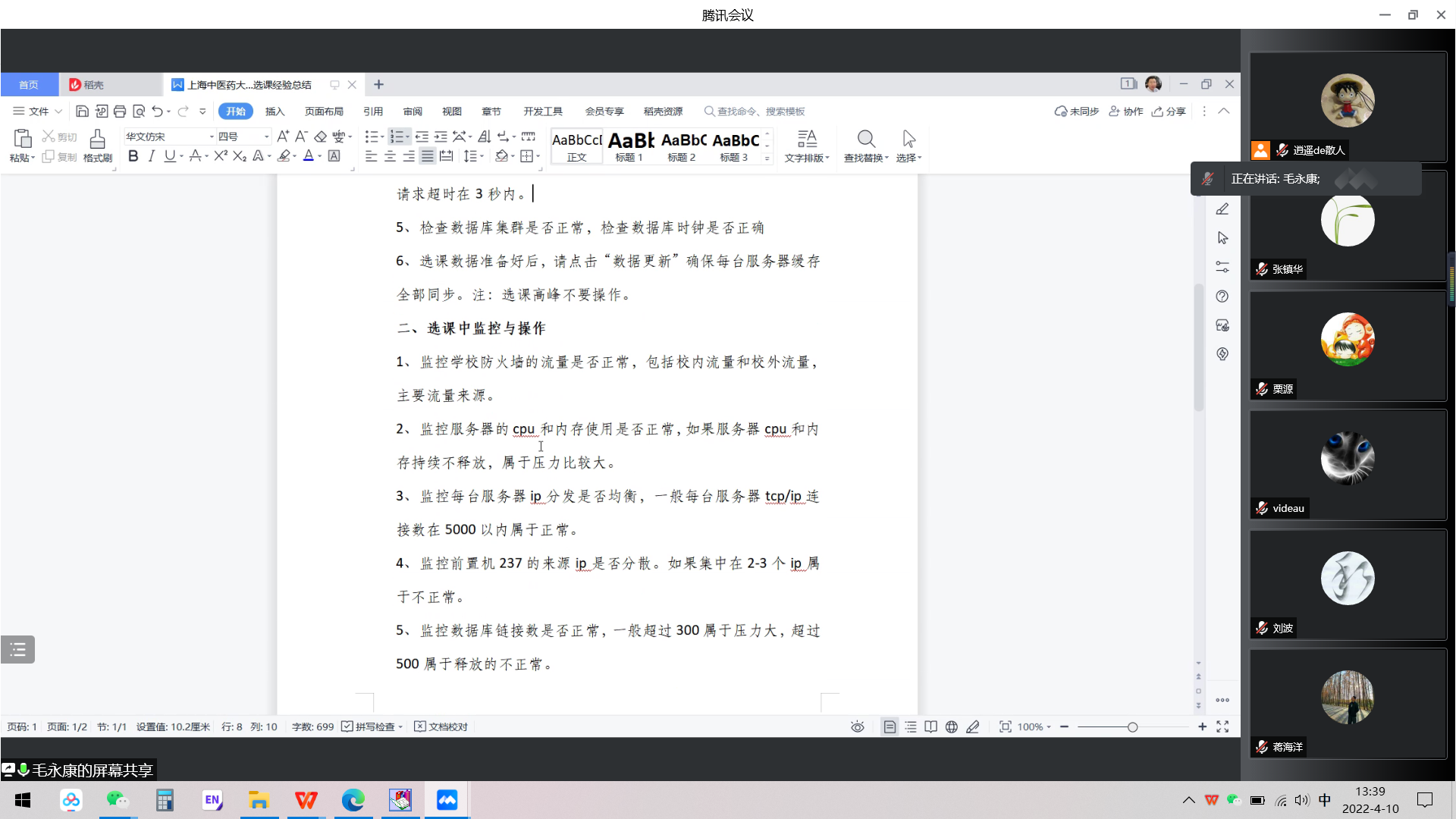Click the clear formatting eraser icon

tap(320, 136)
